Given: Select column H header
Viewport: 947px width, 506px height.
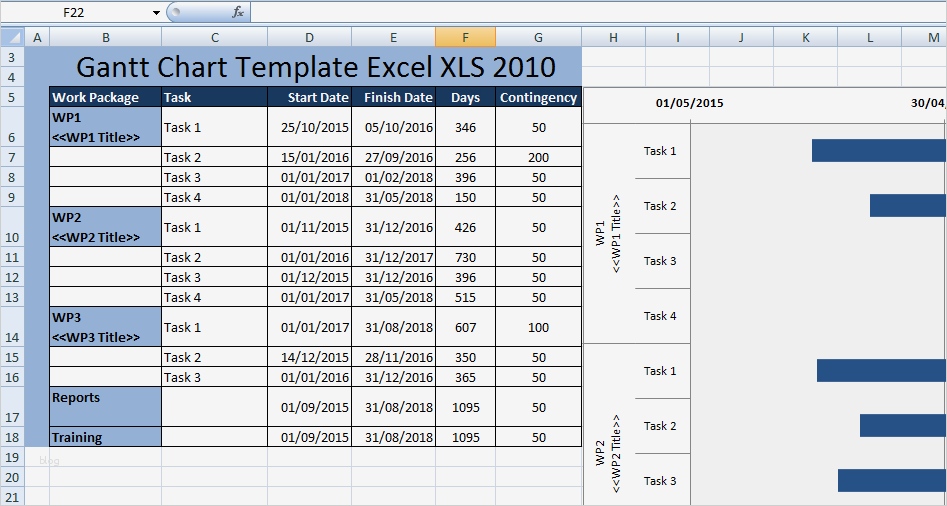Looking at the screenshot, I should [x=613, y=37].
